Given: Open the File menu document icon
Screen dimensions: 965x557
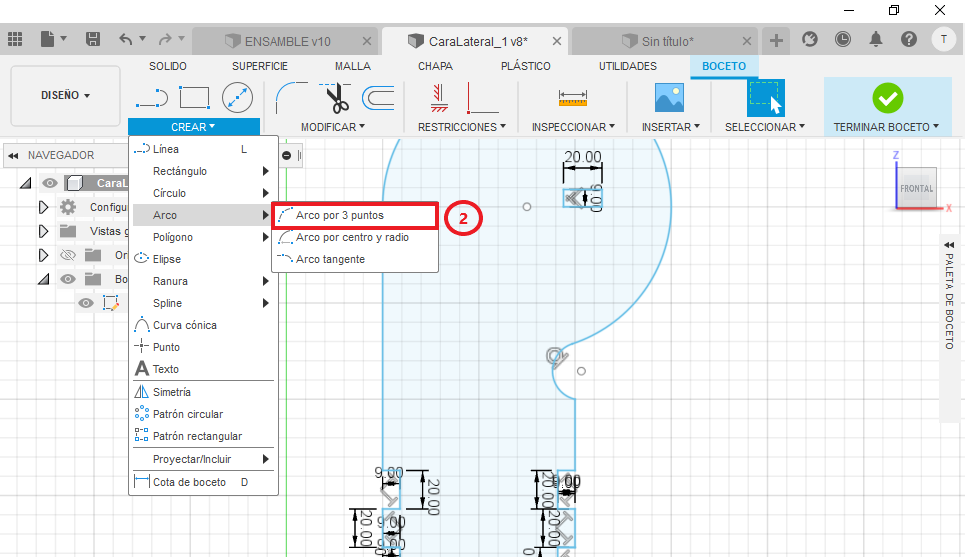Looking at the screenshot, I should coord(47,39).
